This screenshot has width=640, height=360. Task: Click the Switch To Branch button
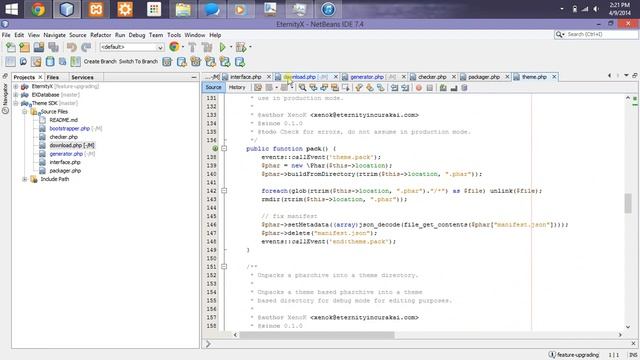tap(138, 62)
